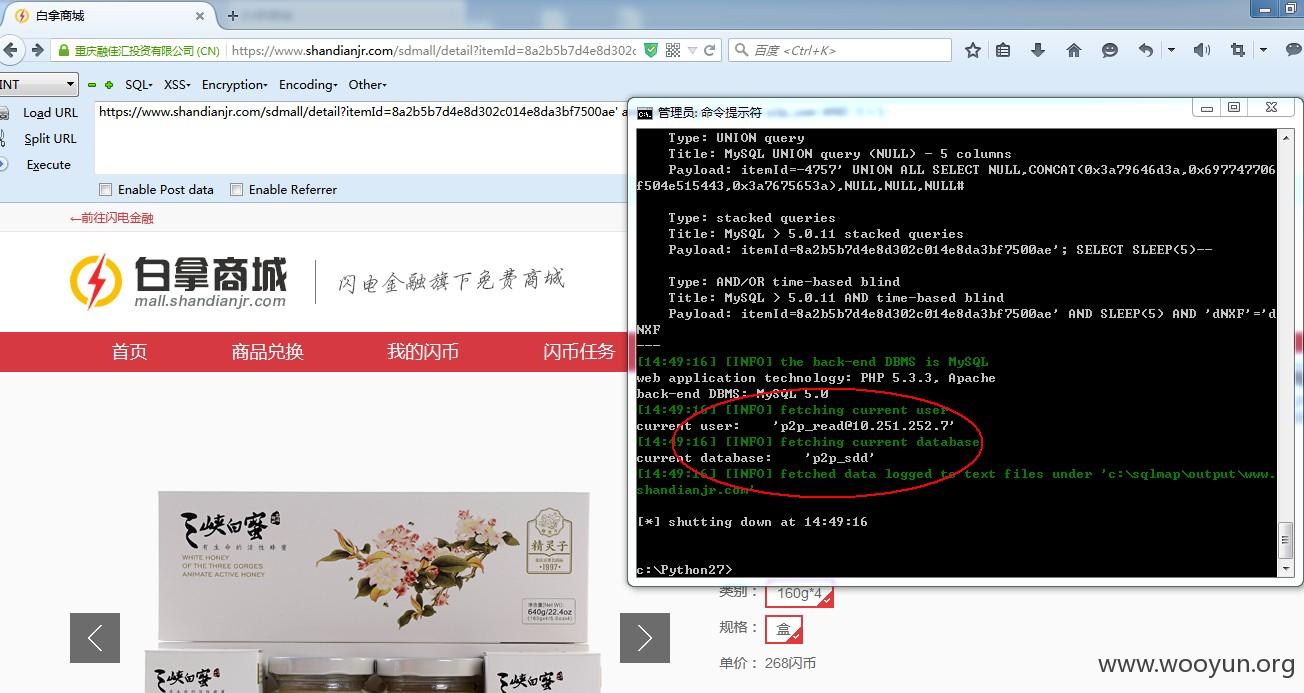Click the green padlock site identity icon
Viewport: 1304px width, 693px height.
pyautogui.click(x=65, y=50)
